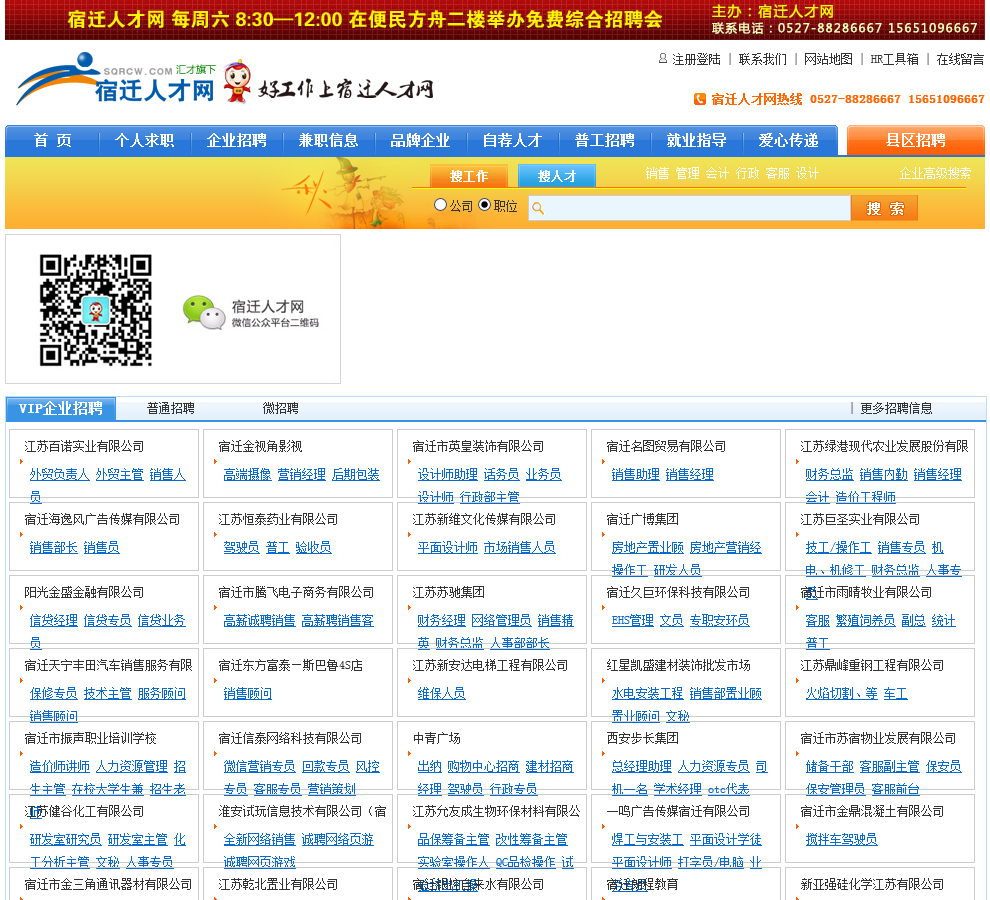Click the 销售部长 job link
This screenshot has width=990, height=900.
point(54,548)
